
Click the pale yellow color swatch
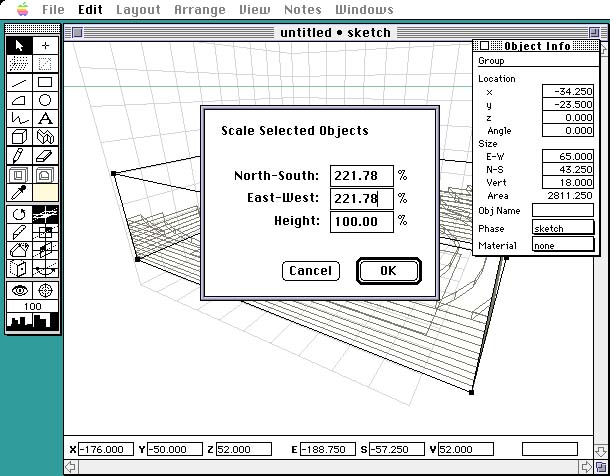pyautogui.click(x=45, y=191)
